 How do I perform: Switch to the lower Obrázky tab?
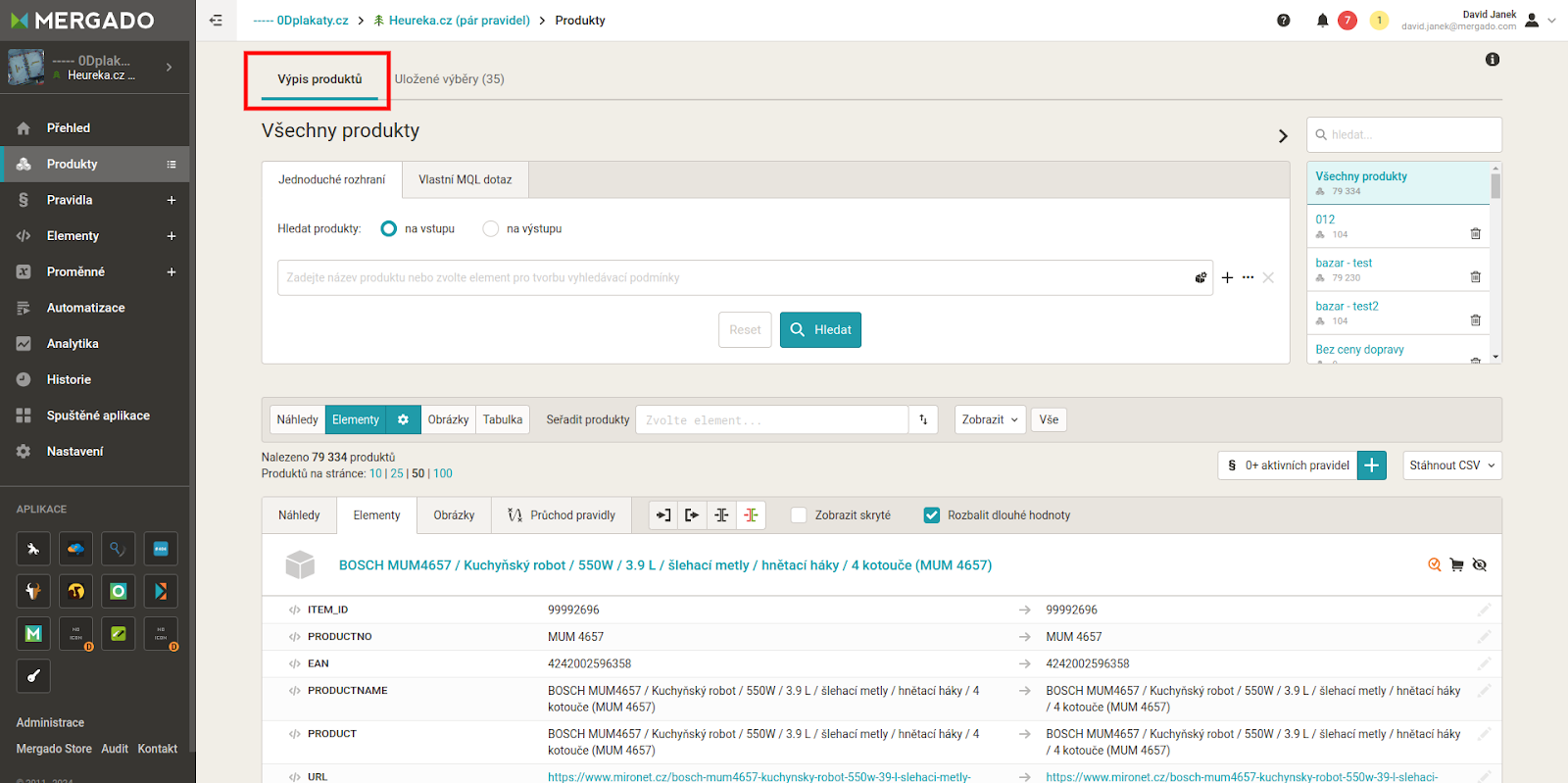[454, 515]
